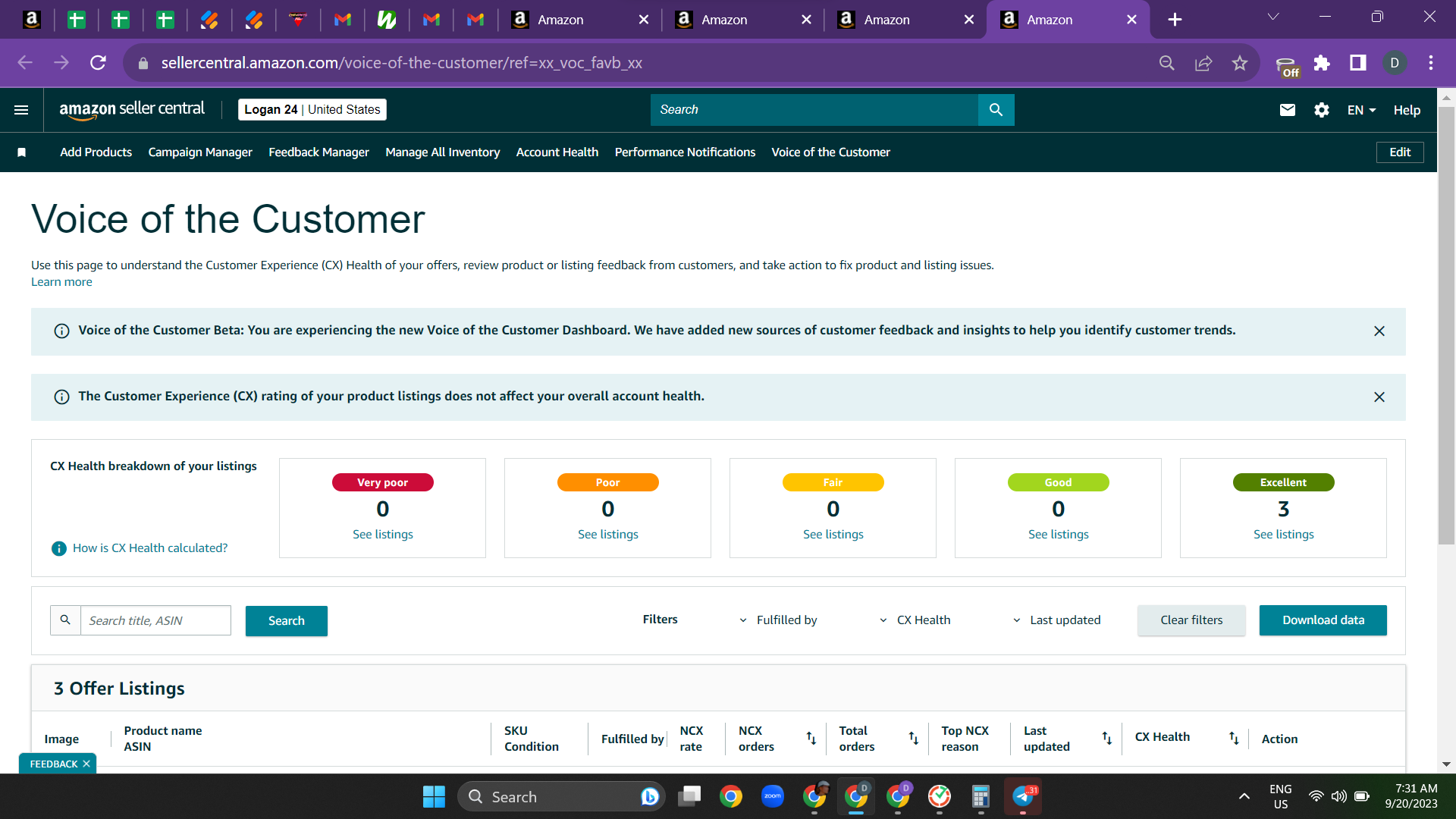Viewport: 1456px width, 819px height.
Task: Click the browser address bar URL
Action: [401, 63]
